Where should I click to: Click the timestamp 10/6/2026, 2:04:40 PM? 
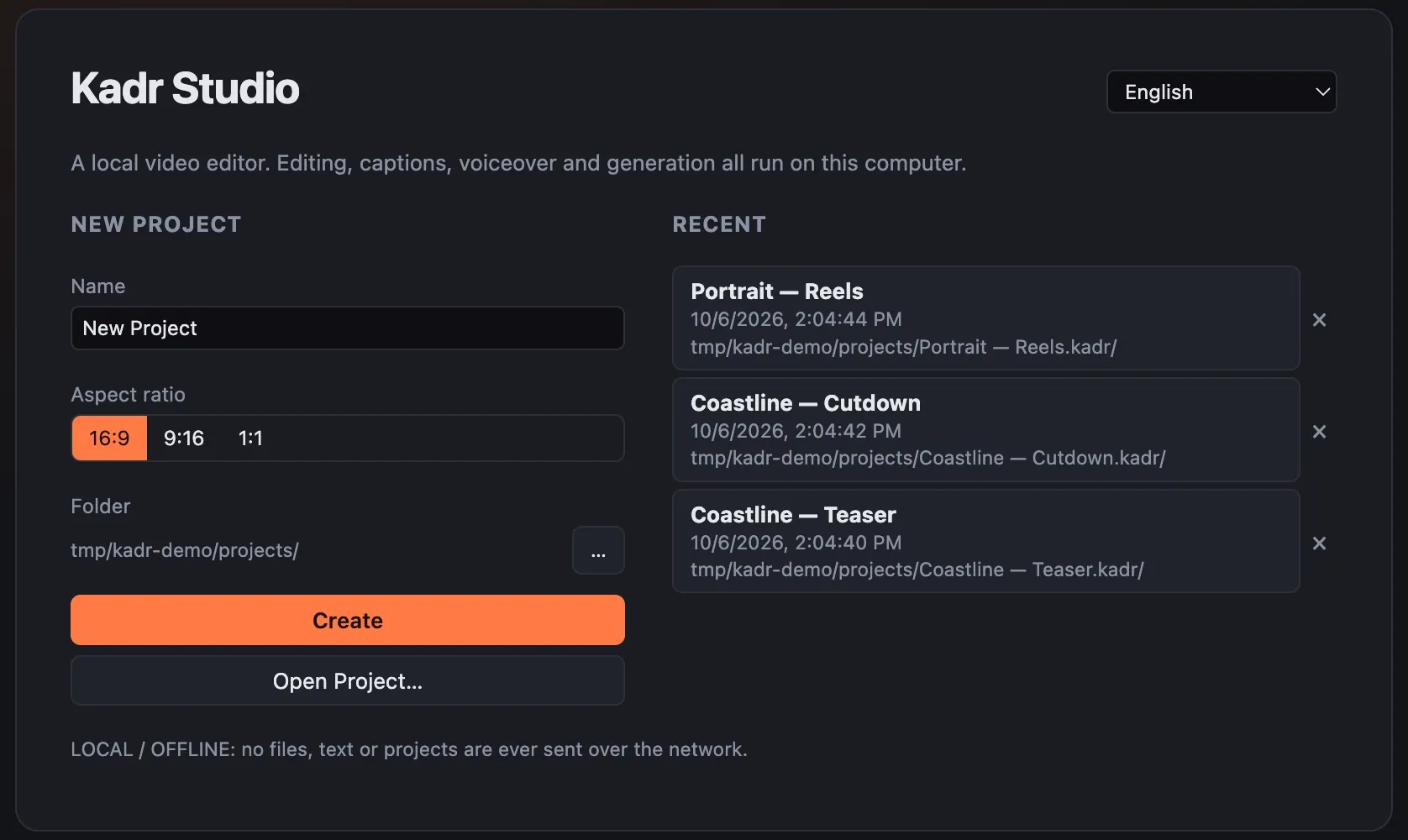point(796,543)
